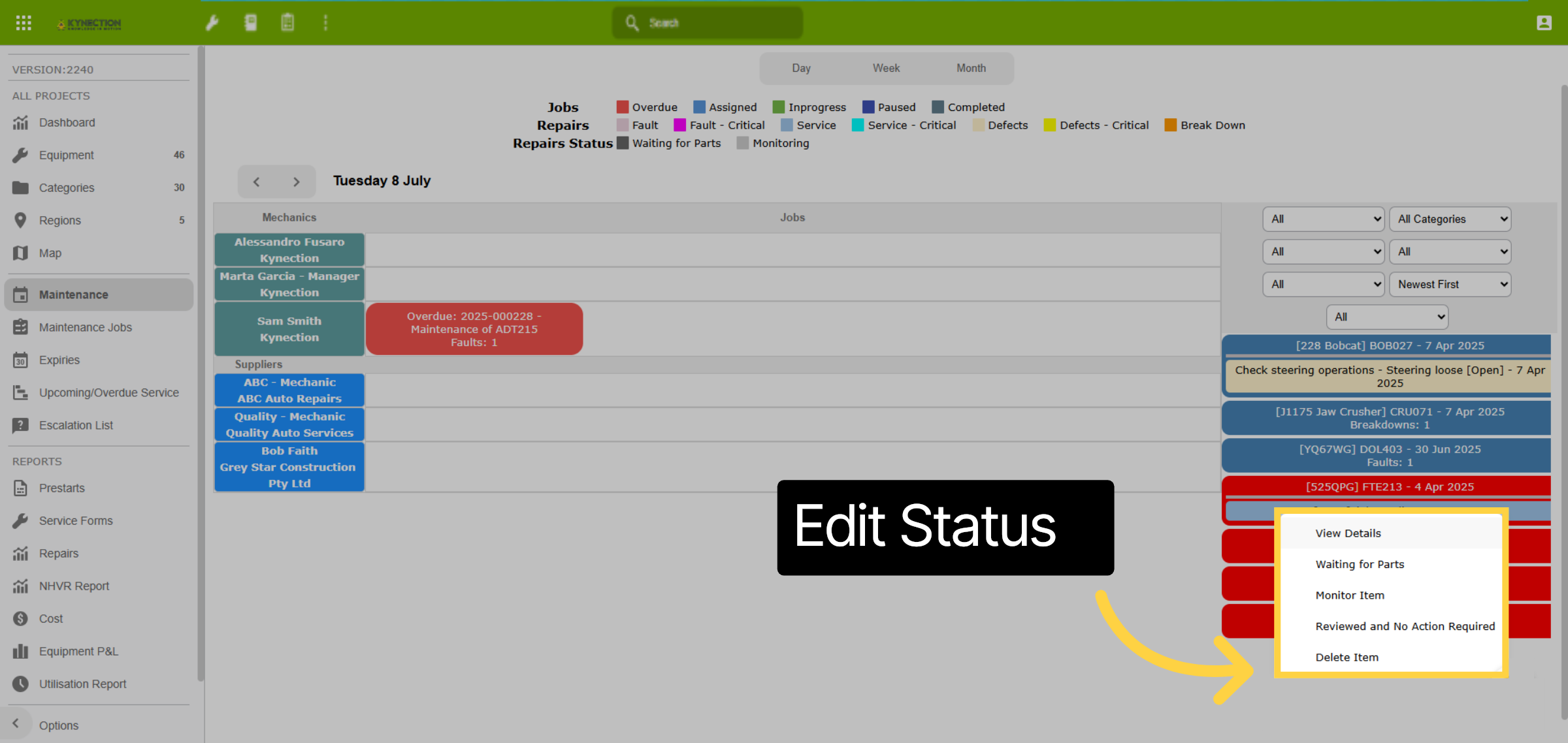Open the Maintenance Jobs page link

(86, 328)
